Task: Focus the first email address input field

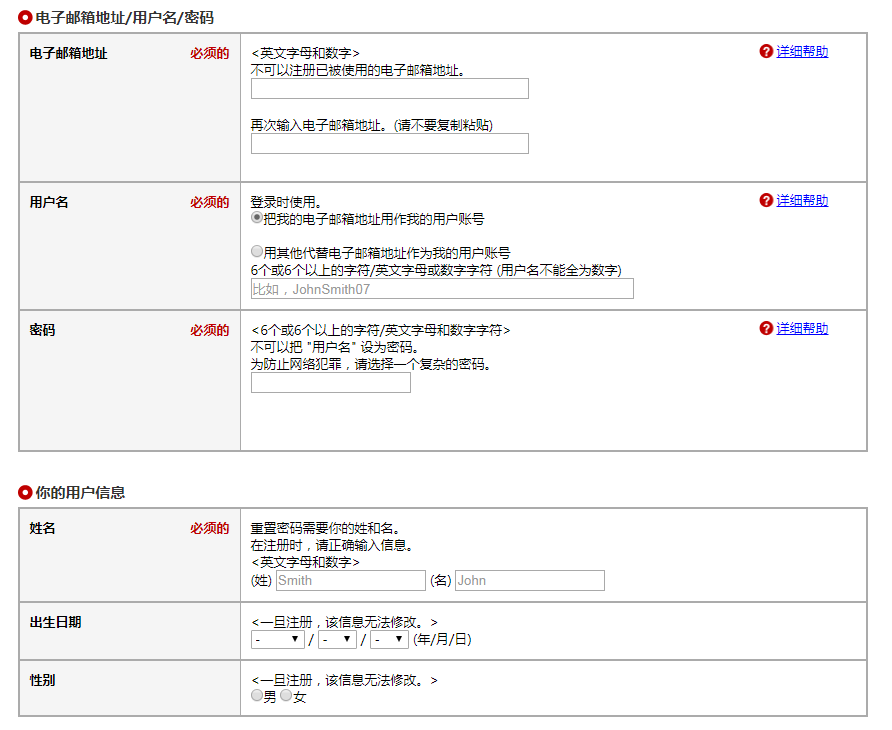Action: pyautogui.click(x=390, y=89)
